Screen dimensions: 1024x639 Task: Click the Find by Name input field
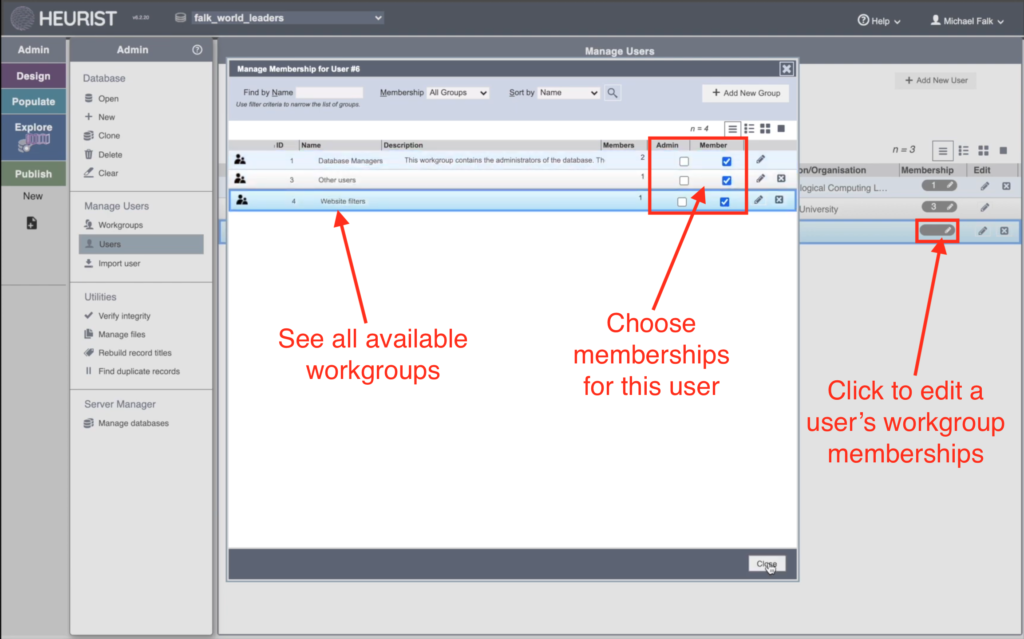[329, 93]
